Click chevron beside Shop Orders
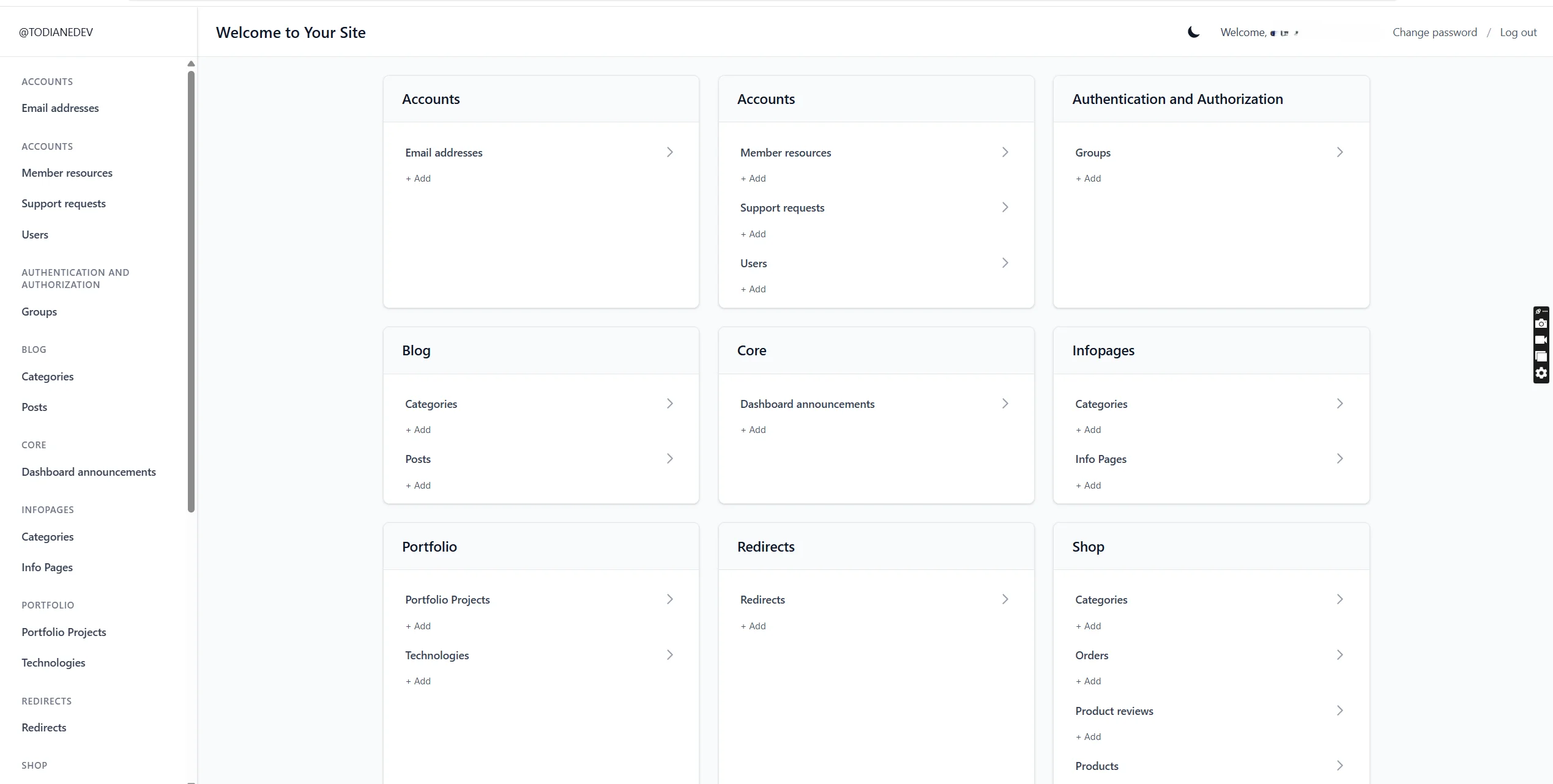 1339,655
